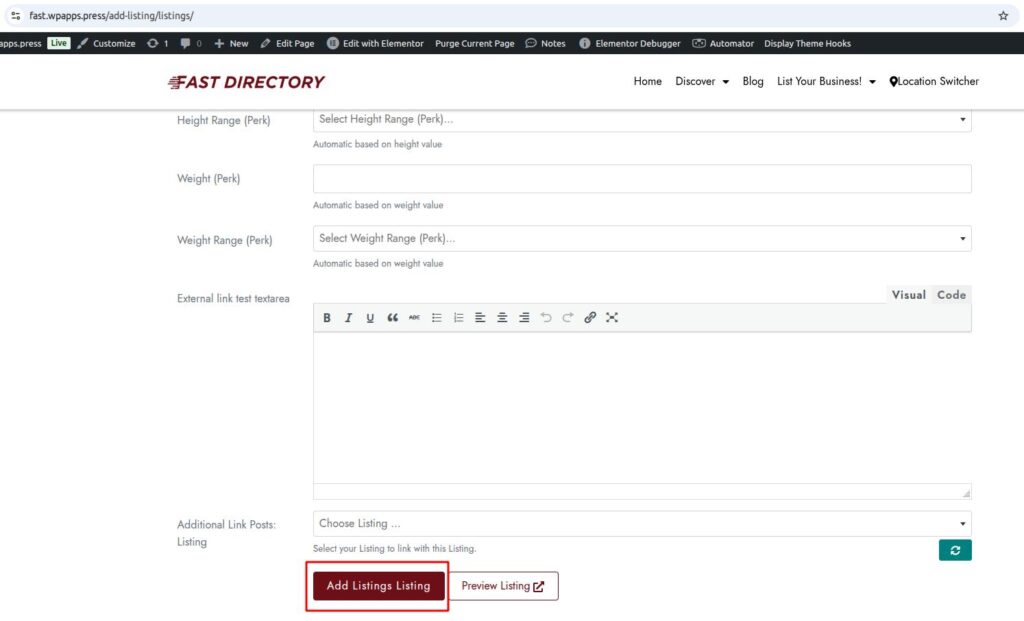Click the Add Listings Listing button

coord(378,586)
